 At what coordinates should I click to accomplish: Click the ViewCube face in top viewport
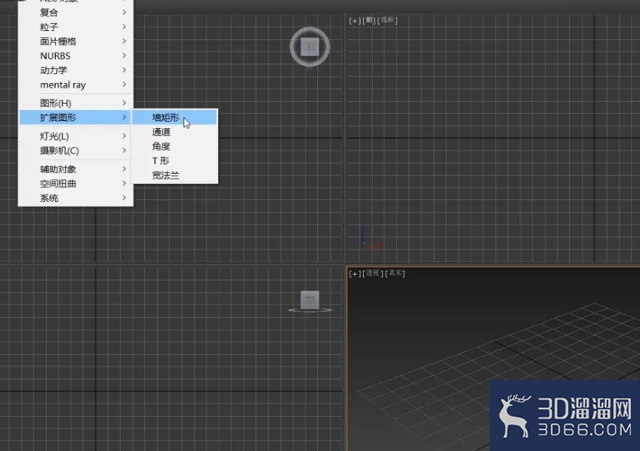(310, 47)
